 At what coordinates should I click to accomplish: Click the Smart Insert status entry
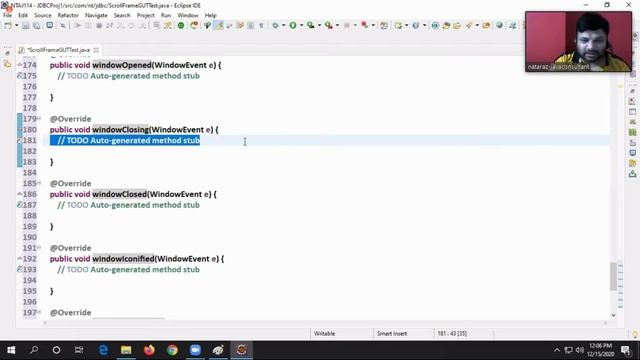(x=392, y=333)
